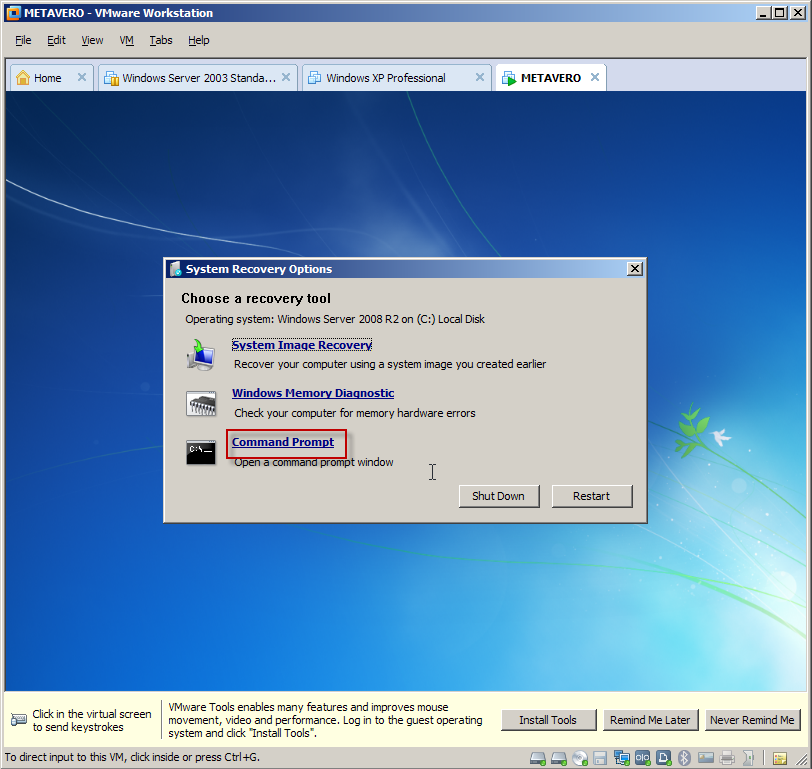Switch to Windows XP Professional tab
The image size is (812, 769).
pos(386,78)
